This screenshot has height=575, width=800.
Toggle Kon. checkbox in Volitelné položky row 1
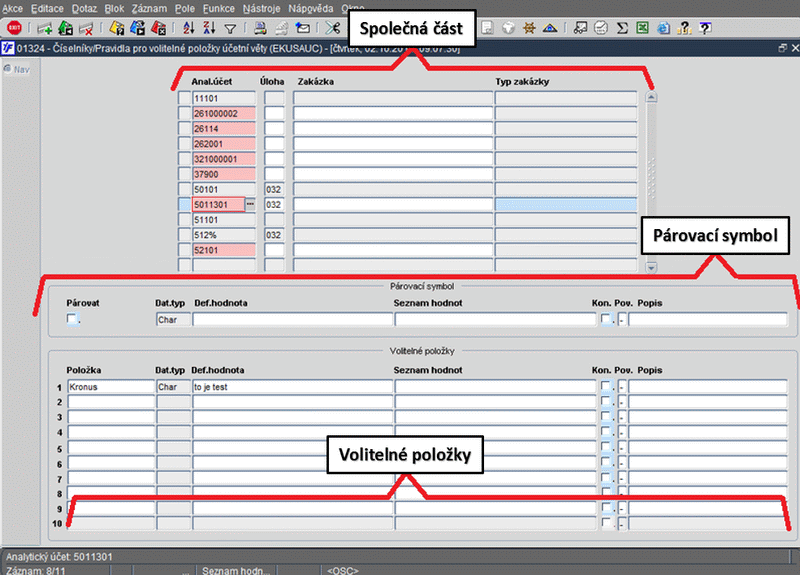[x=606, y=386]
